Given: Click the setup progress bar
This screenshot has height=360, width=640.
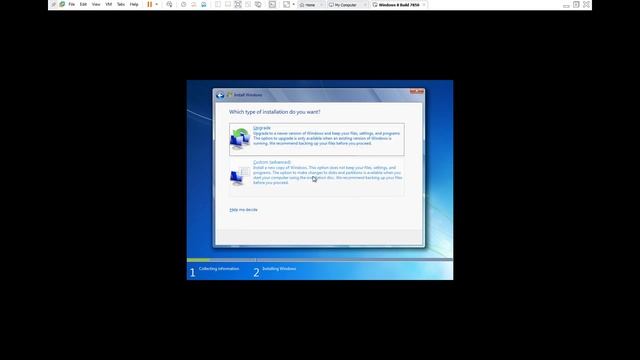Looking at the screenshot, I should (320, 260).
